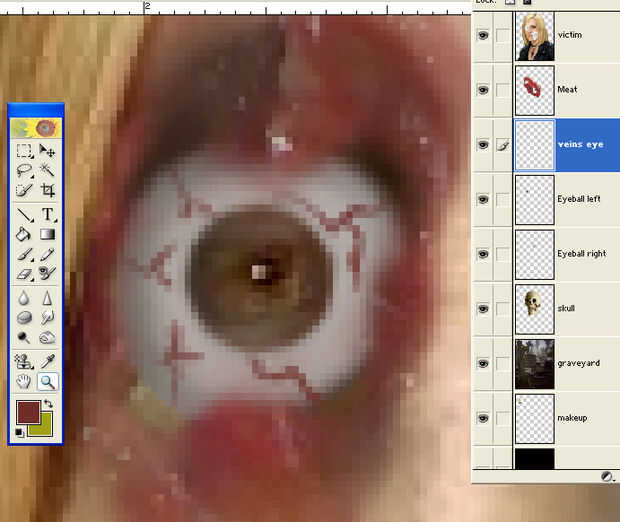The height and width of the screenshot is (522, 620).
Task: Hide the veins eye layer
Action: pyautogui.click(x=482, y=145)
